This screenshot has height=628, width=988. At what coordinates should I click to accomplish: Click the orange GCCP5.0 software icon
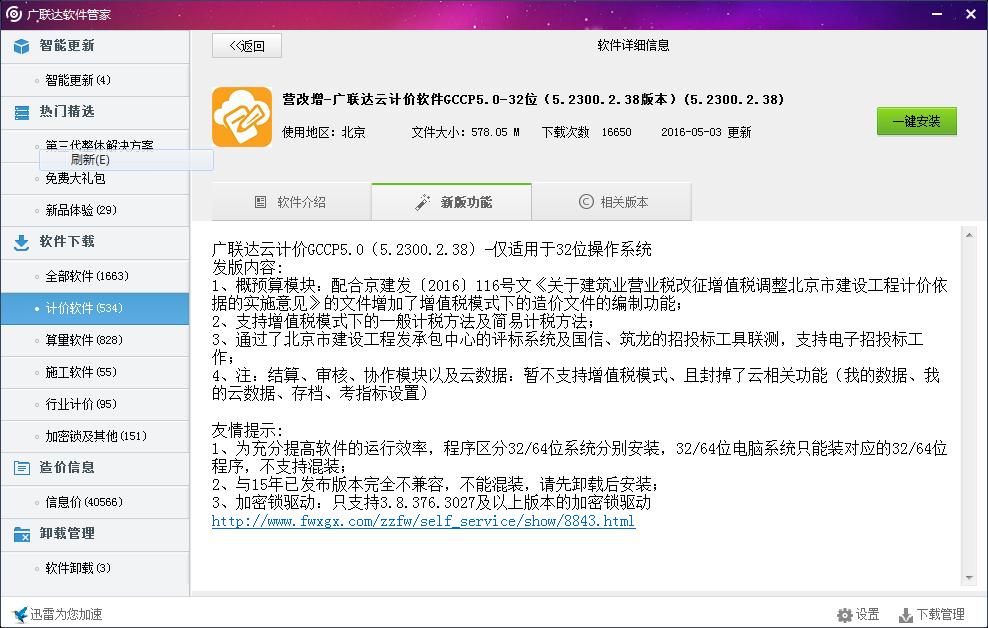click(242, 117)
